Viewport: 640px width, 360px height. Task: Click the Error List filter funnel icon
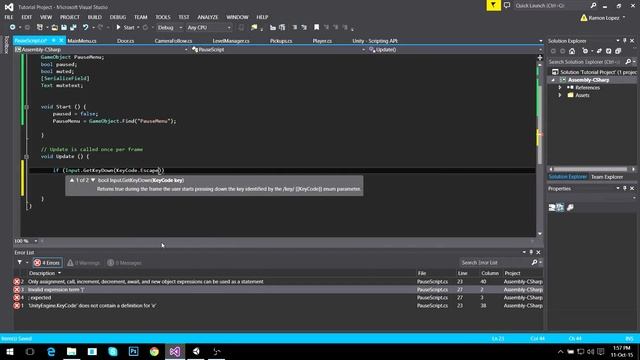click(x=20, y=262)
